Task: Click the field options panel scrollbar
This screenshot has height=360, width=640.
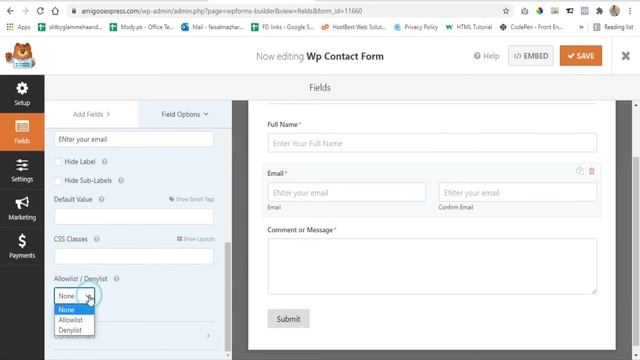Action: (x=228, y=297)
